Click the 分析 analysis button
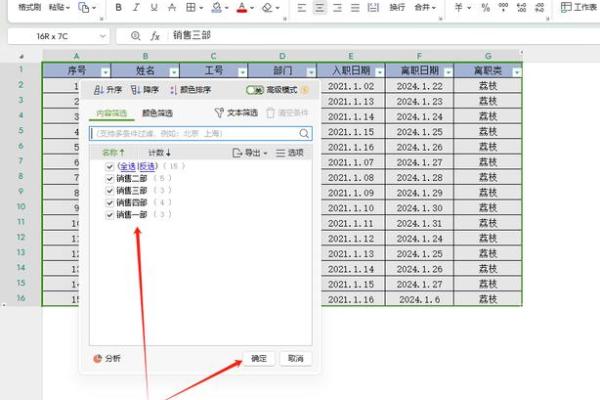 (x=107, y=358)
